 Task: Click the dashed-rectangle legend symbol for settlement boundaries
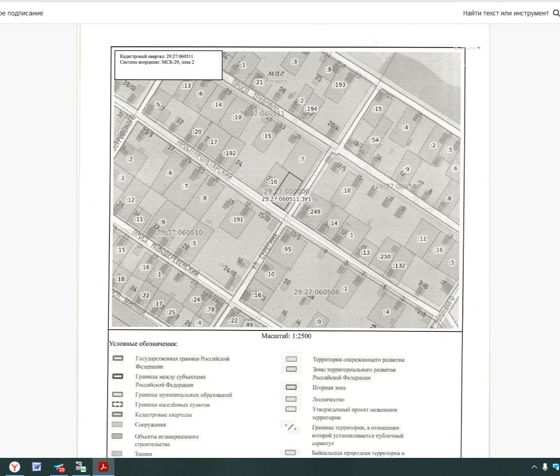[x=118, y=404]
